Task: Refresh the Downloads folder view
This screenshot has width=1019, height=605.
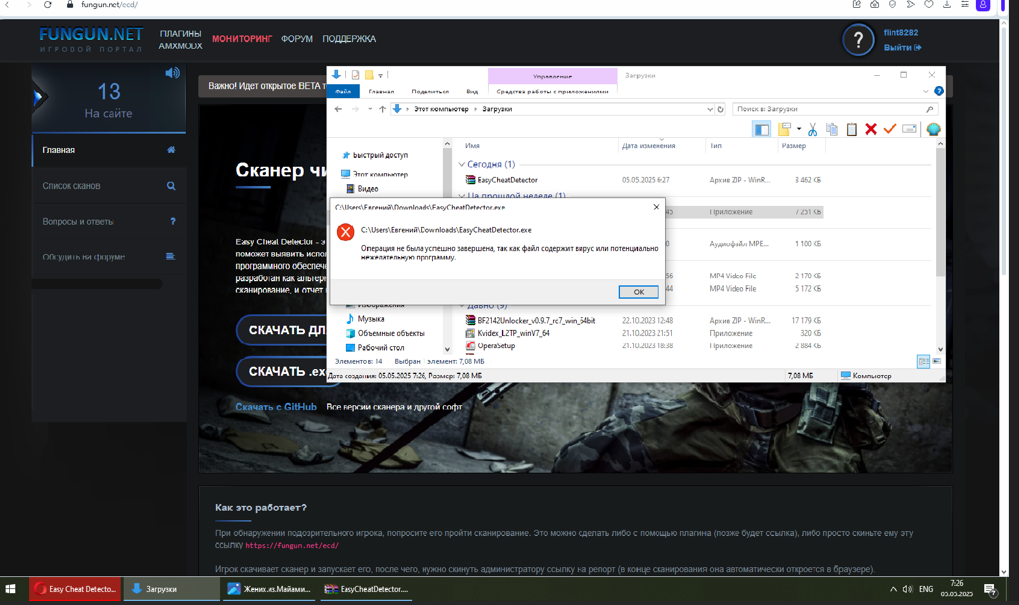Action: tap(720, 109)
